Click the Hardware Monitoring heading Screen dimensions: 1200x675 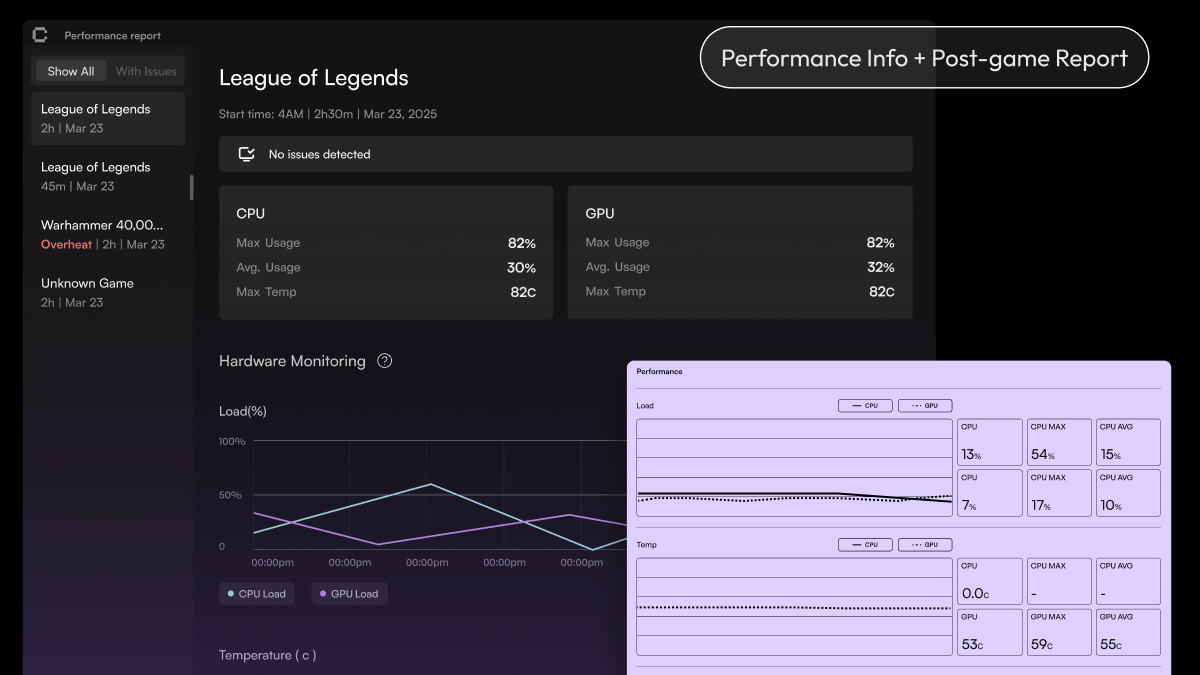(x=292, y=361)
